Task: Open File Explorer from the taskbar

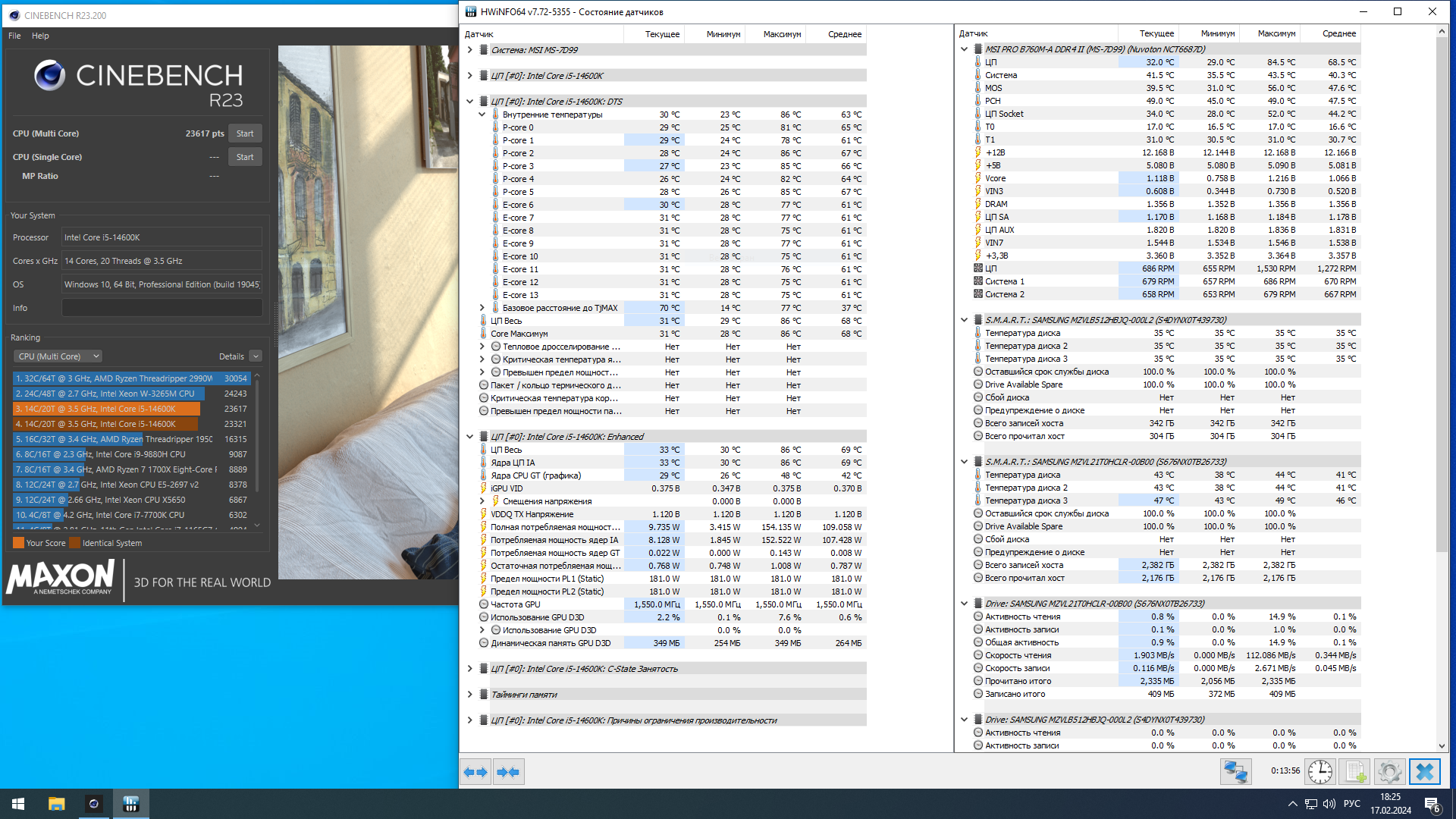Action: [57, 804]
